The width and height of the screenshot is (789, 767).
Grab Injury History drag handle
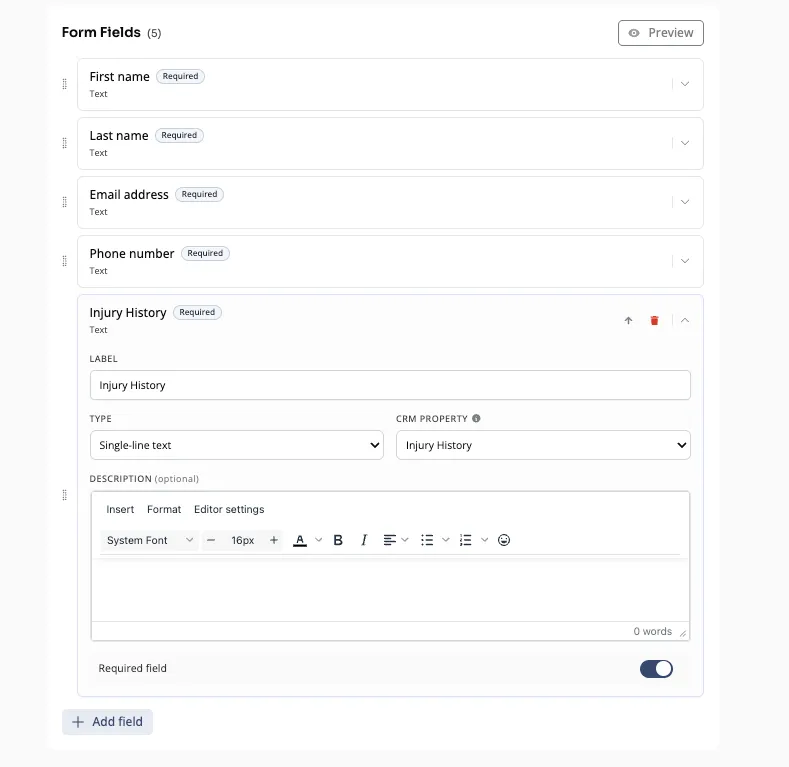coord(64,495)
